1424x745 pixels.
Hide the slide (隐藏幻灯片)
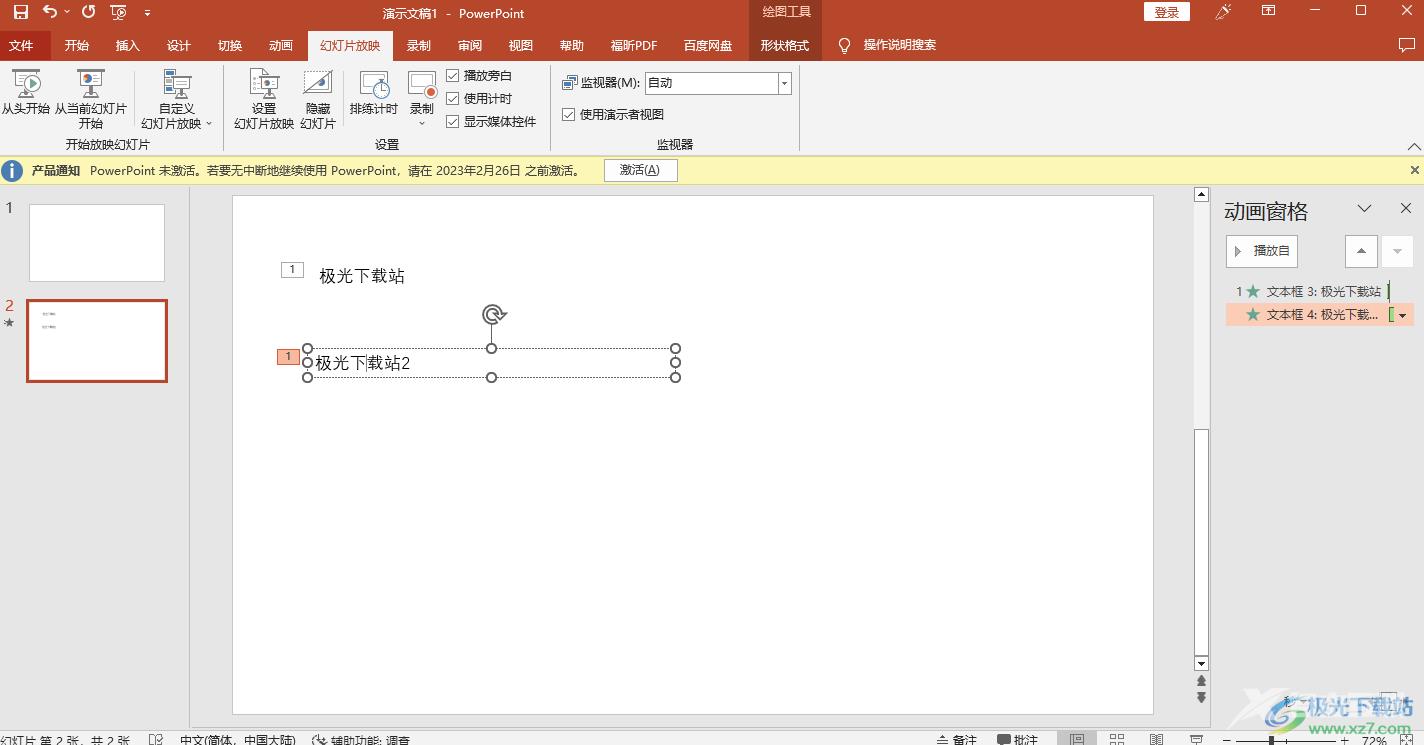pyautogui.click(x=318, y=100)
